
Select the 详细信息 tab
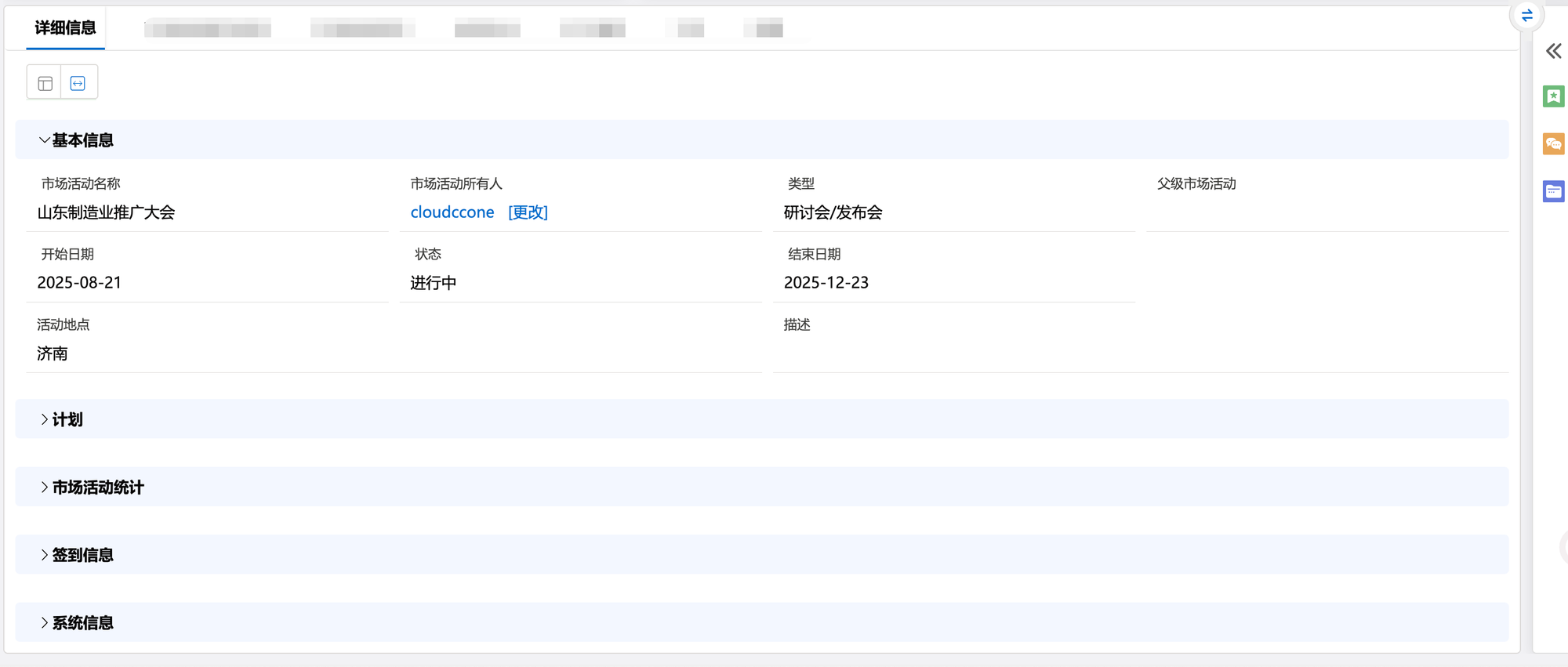click(x=65, y=28)
